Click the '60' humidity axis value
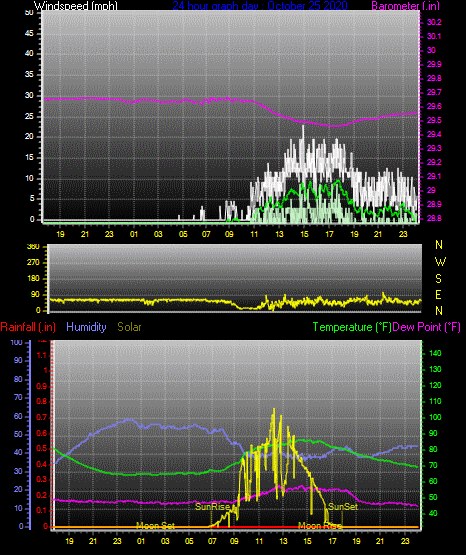This screenshot has height=555, width=466. tap(18, 417)
